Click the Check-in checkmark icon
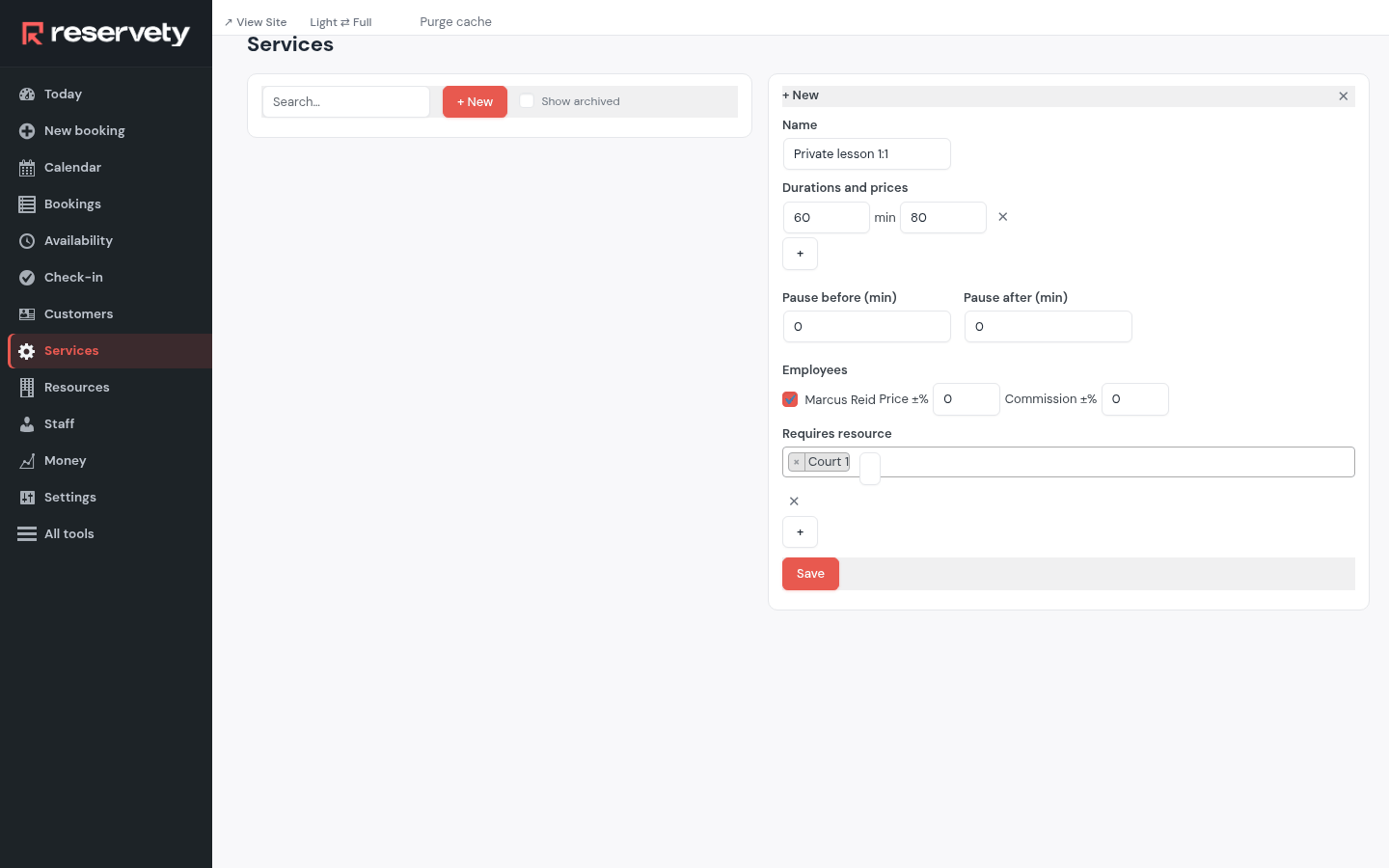The image size is (1389, 868). coord(27,278)
